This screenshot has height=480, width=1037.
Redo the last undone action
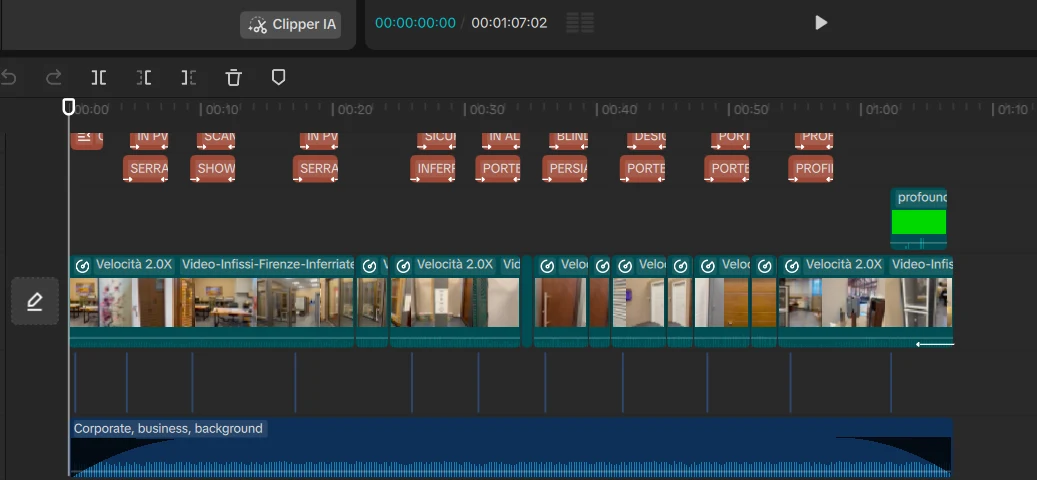54,78
